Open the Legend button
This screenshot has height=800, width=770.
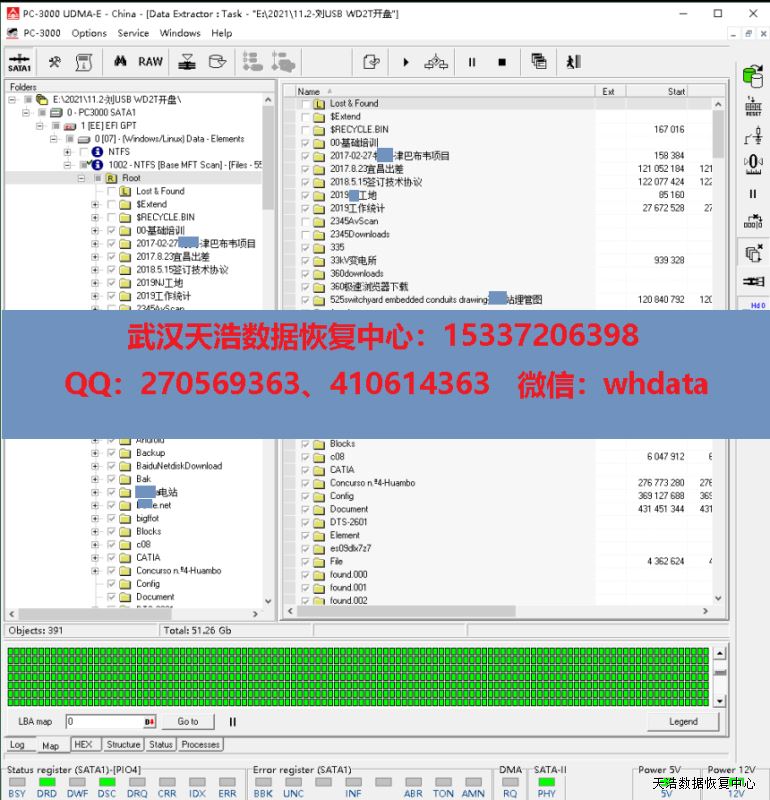[x=683, y=721]
